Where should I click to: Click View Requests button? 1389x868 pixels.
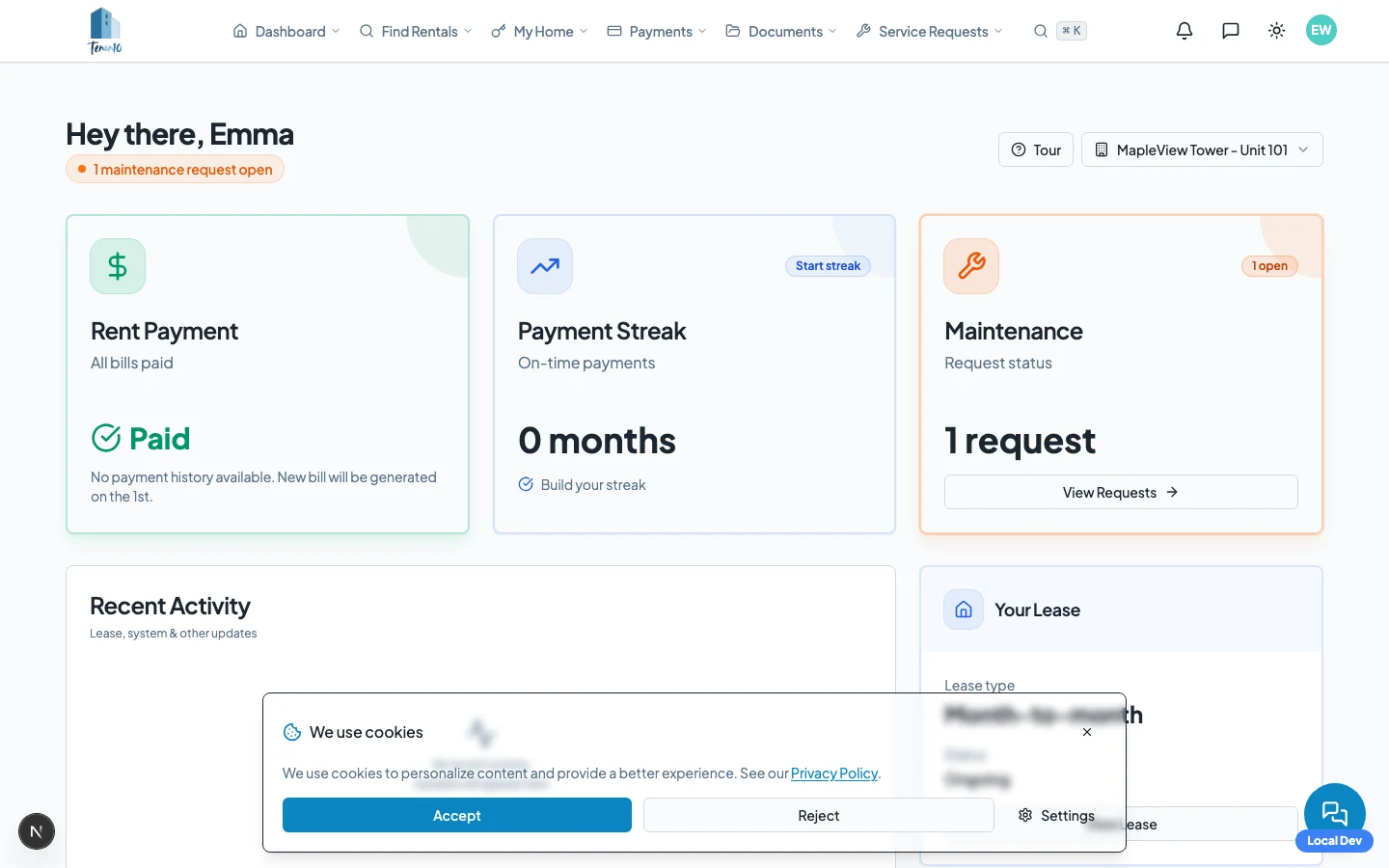[x=1121, y=492]
